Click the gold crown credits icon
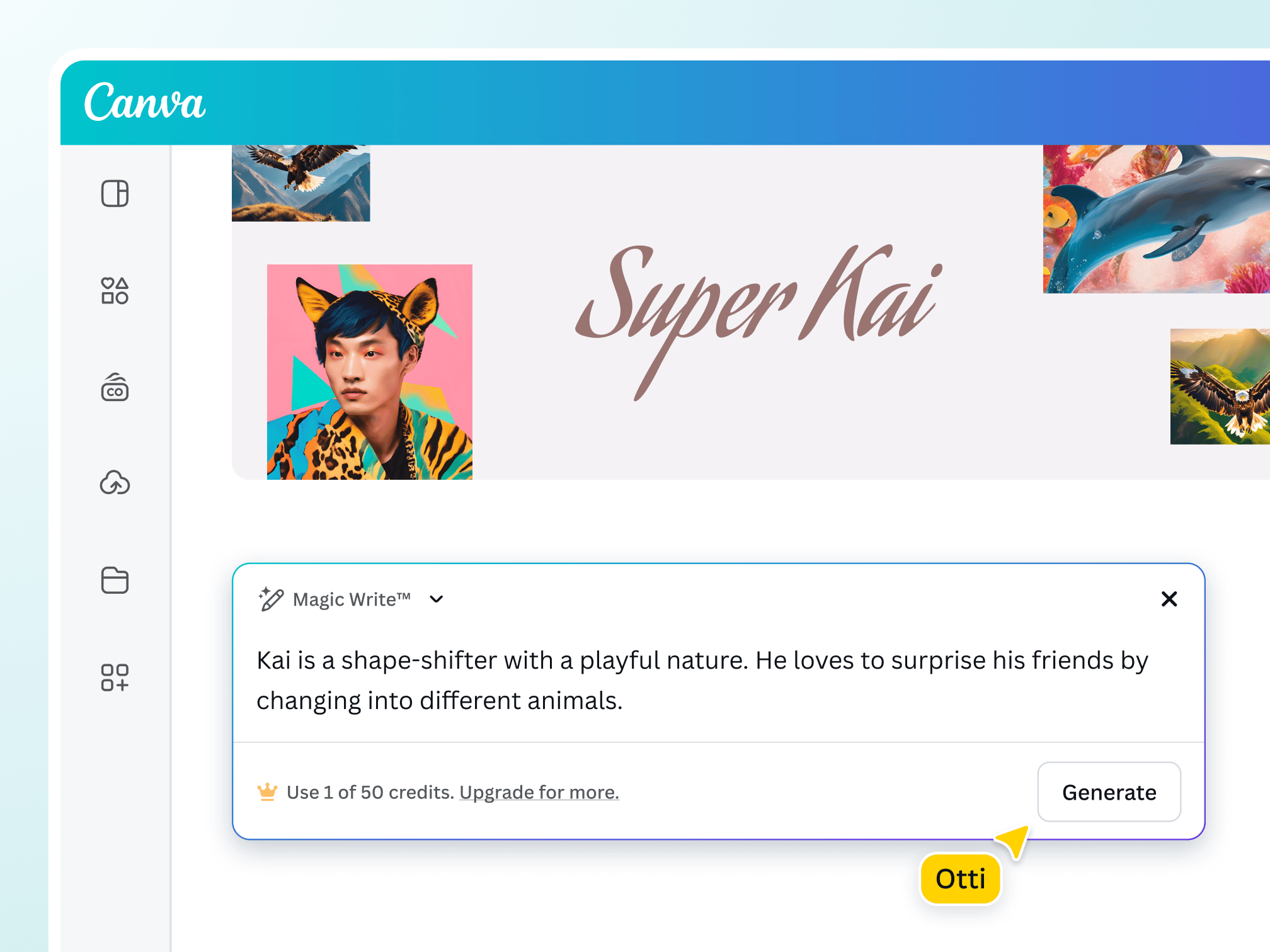 click(x=267, y=791)
